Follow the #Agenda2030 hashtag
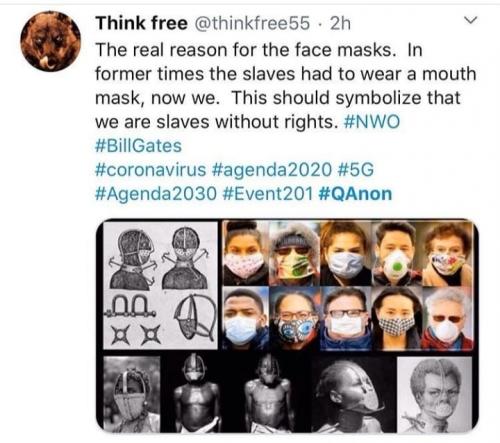 pos(156,194)
